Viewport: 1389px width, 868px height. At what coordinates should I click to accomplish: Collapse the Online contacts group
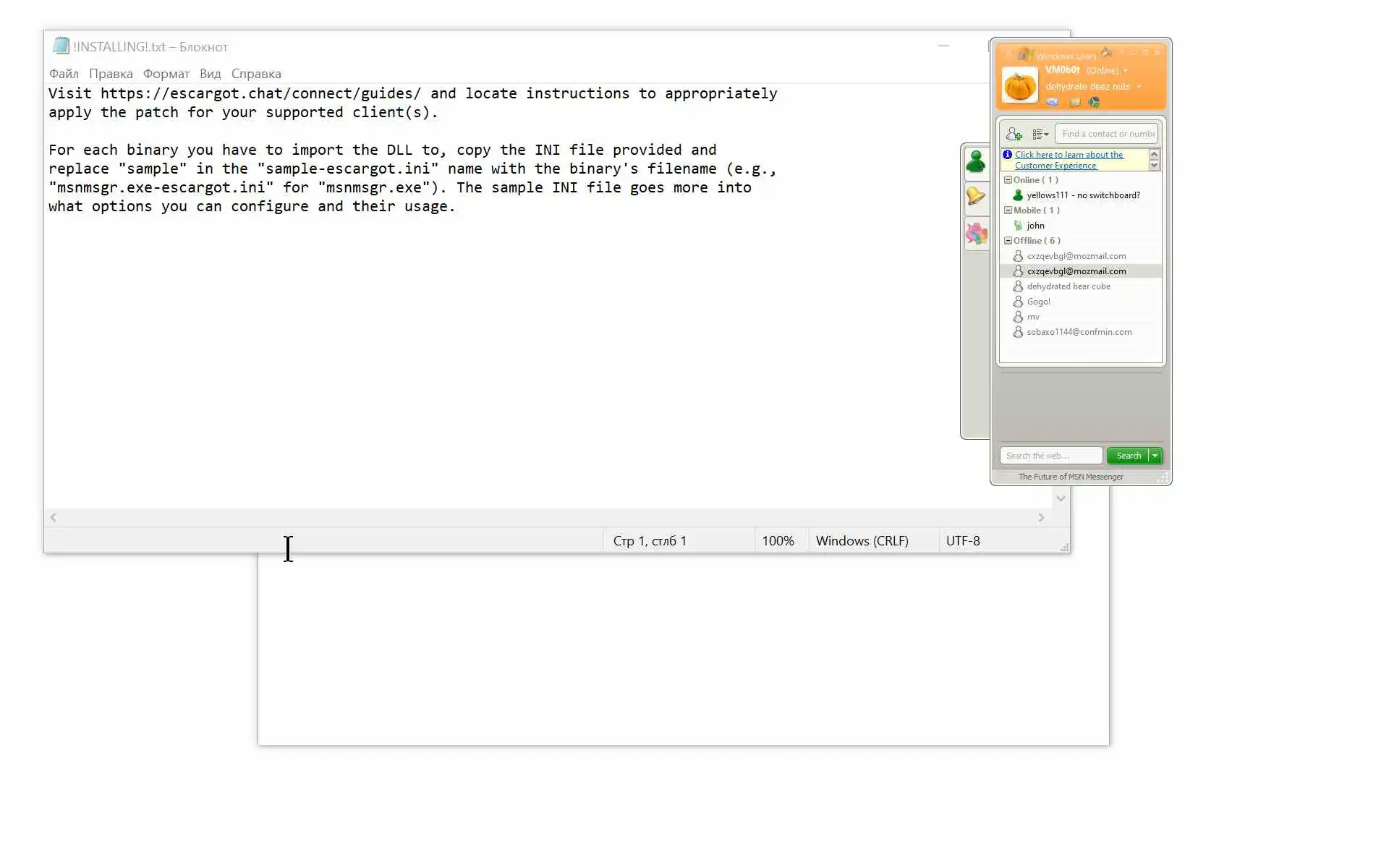tap(1008, 179)
